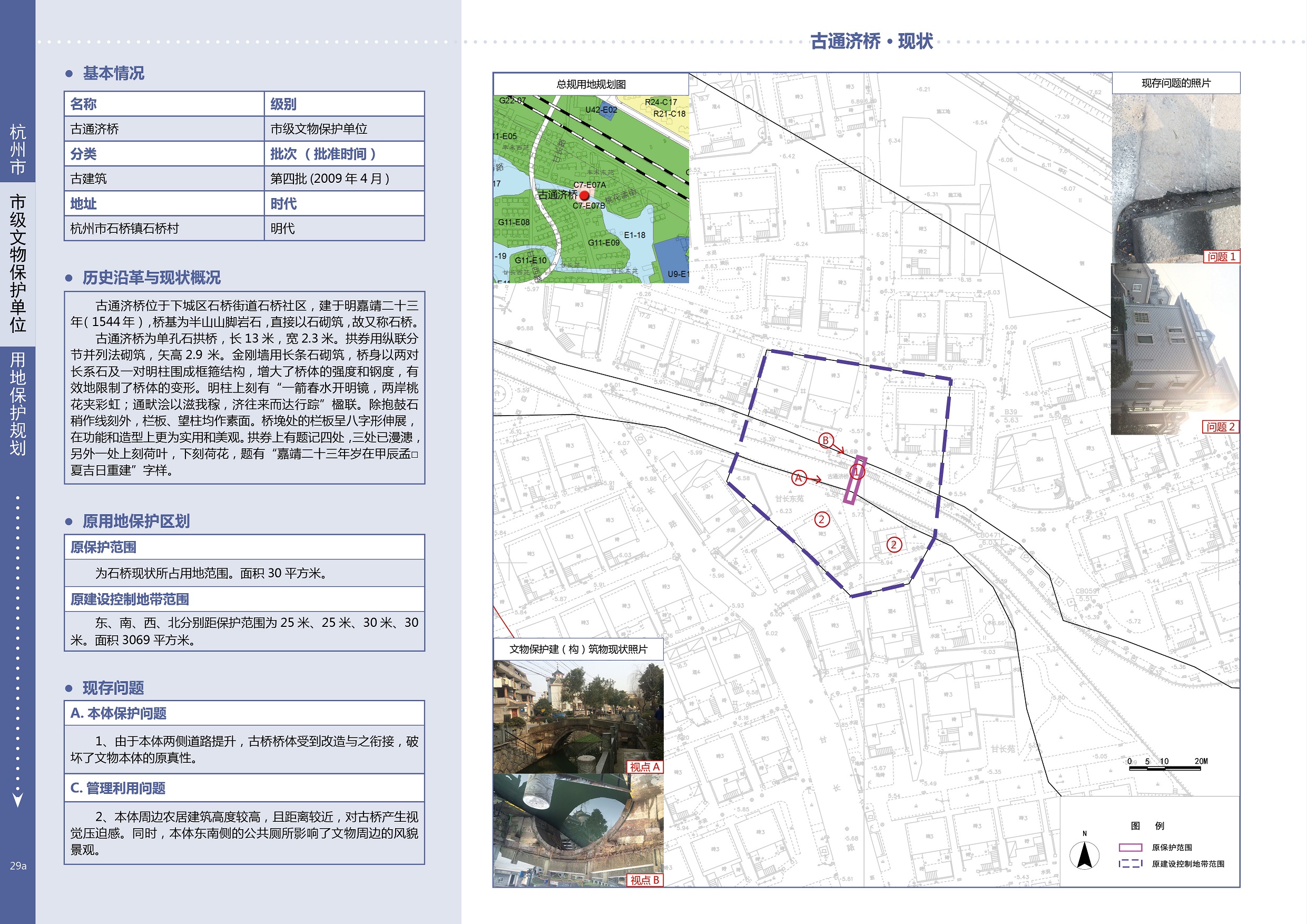Click the 视点 A photo label
The width and height of the screenshot is (1307, 924).
tap(644, 767)
